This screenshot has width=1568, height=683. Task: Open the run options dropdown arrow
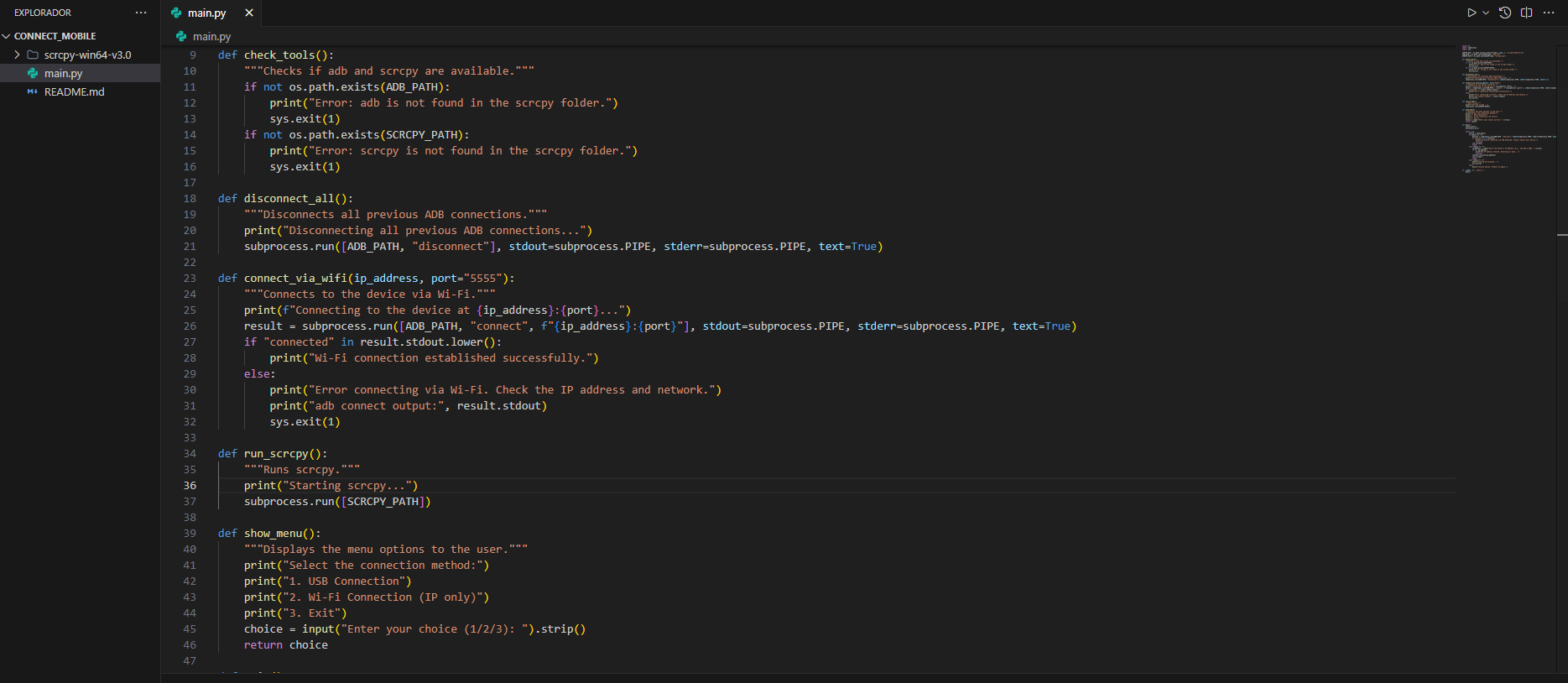(1486, 13)
